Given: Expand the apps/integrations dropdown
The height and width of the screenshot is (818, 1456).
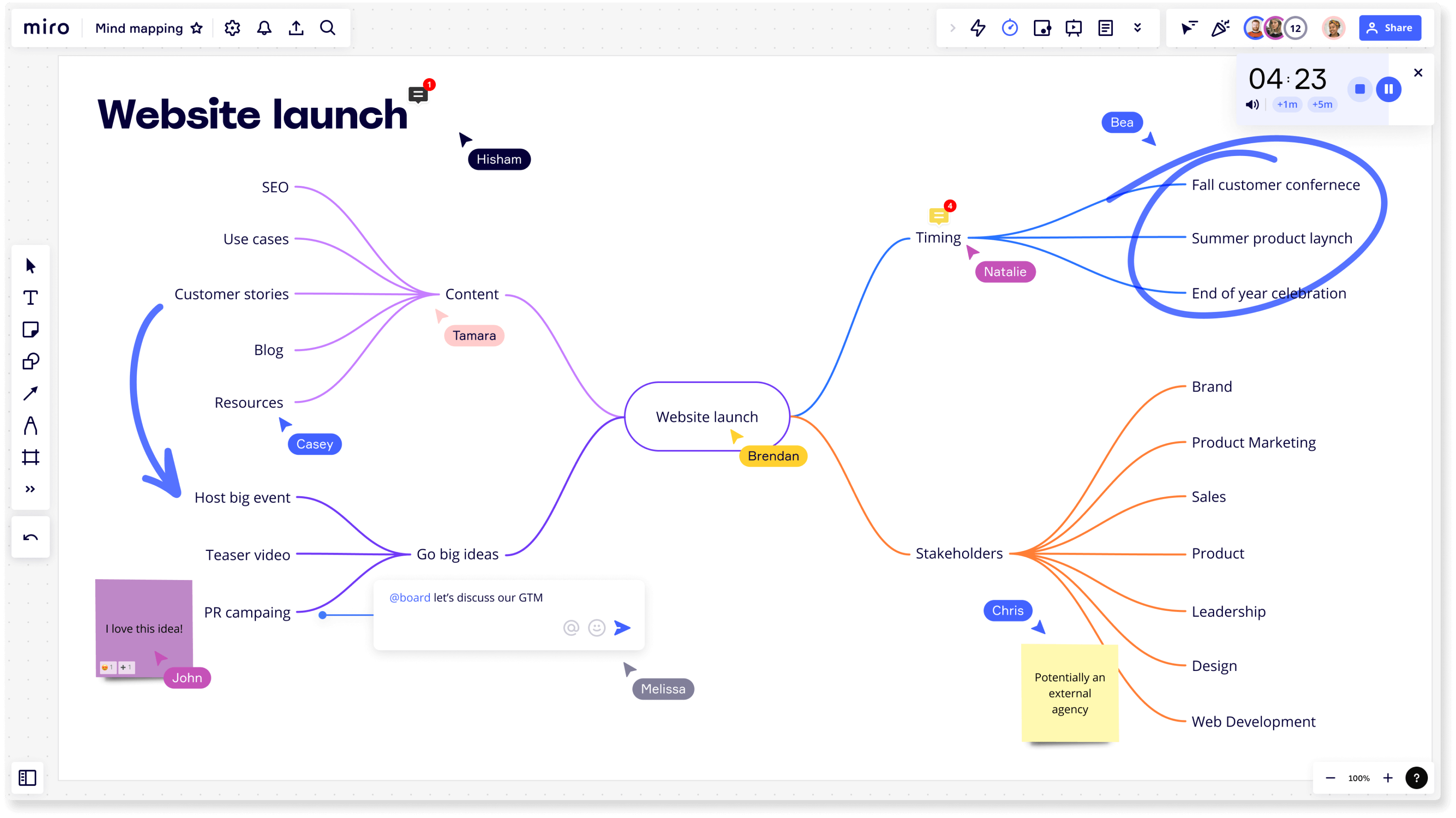Looking at the screenshot, I should (x=1139, y=27).
